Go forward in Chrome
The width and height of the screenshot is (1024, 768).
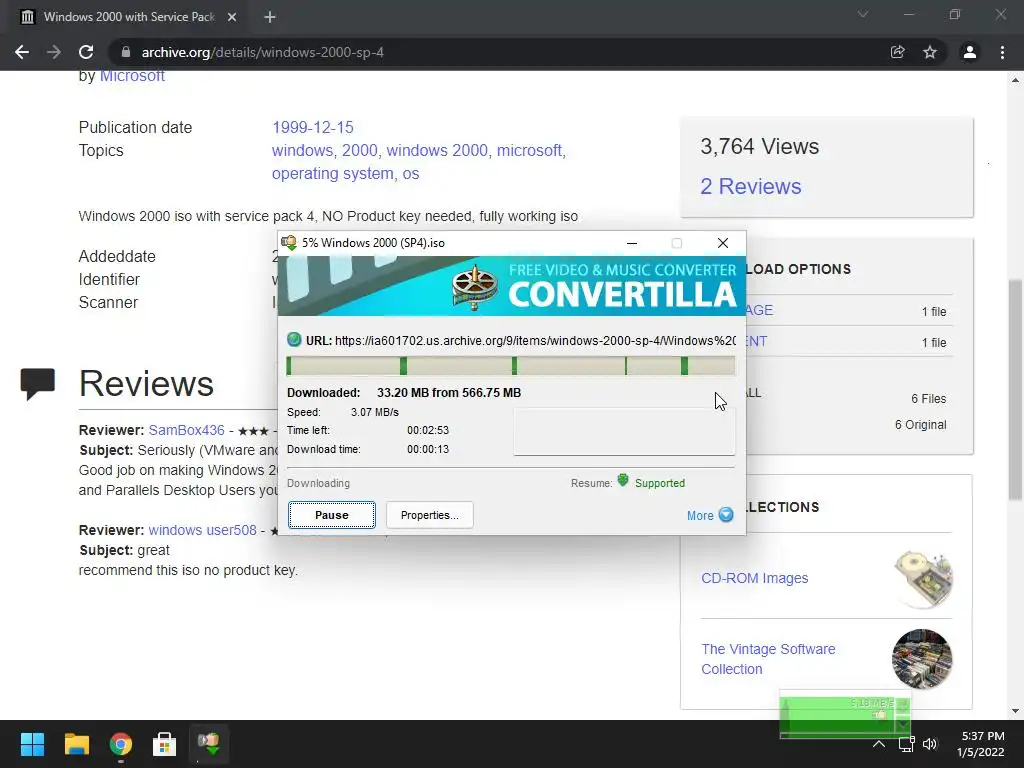click(x=54, y=52)
